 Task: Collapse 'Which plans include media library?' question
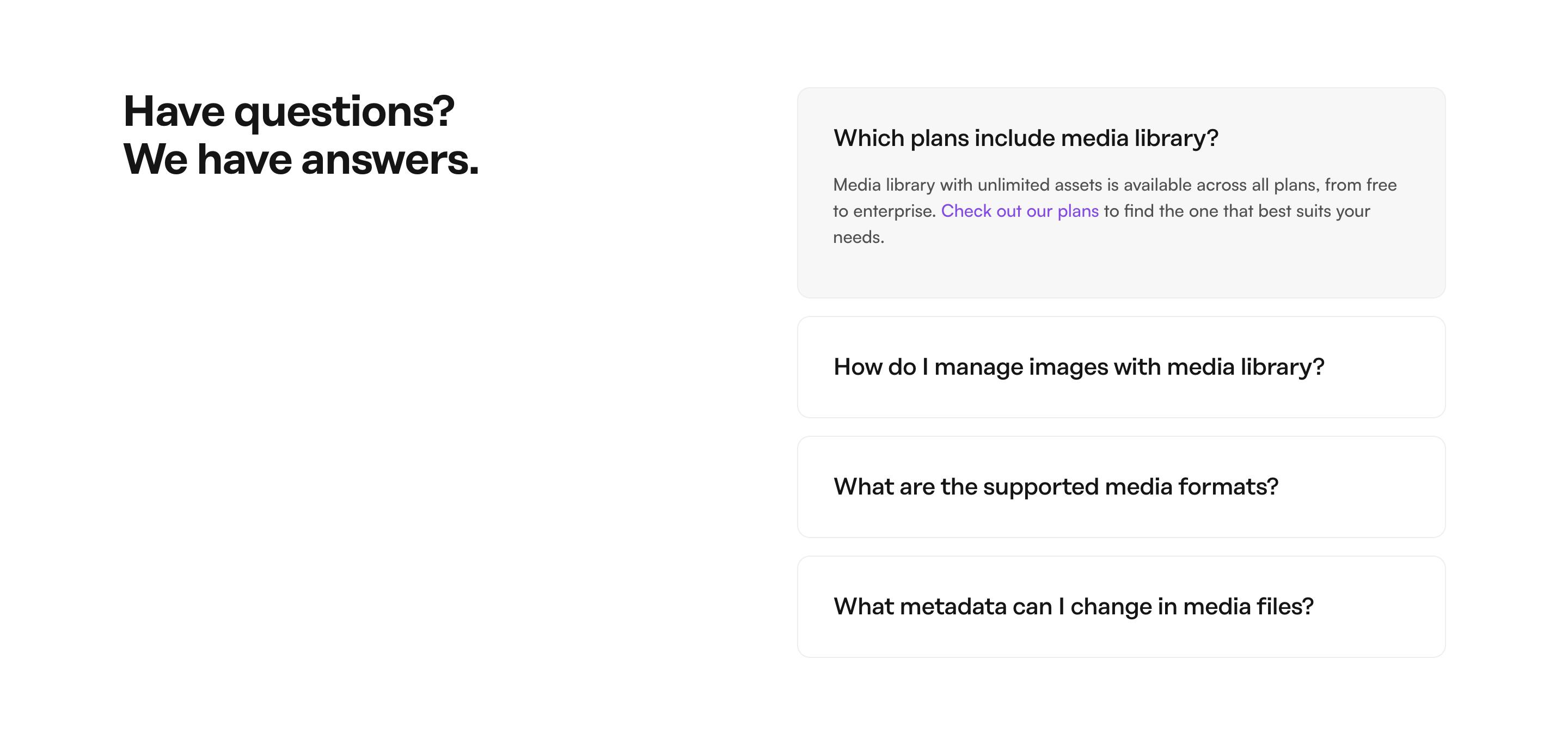click(1025, 138)
